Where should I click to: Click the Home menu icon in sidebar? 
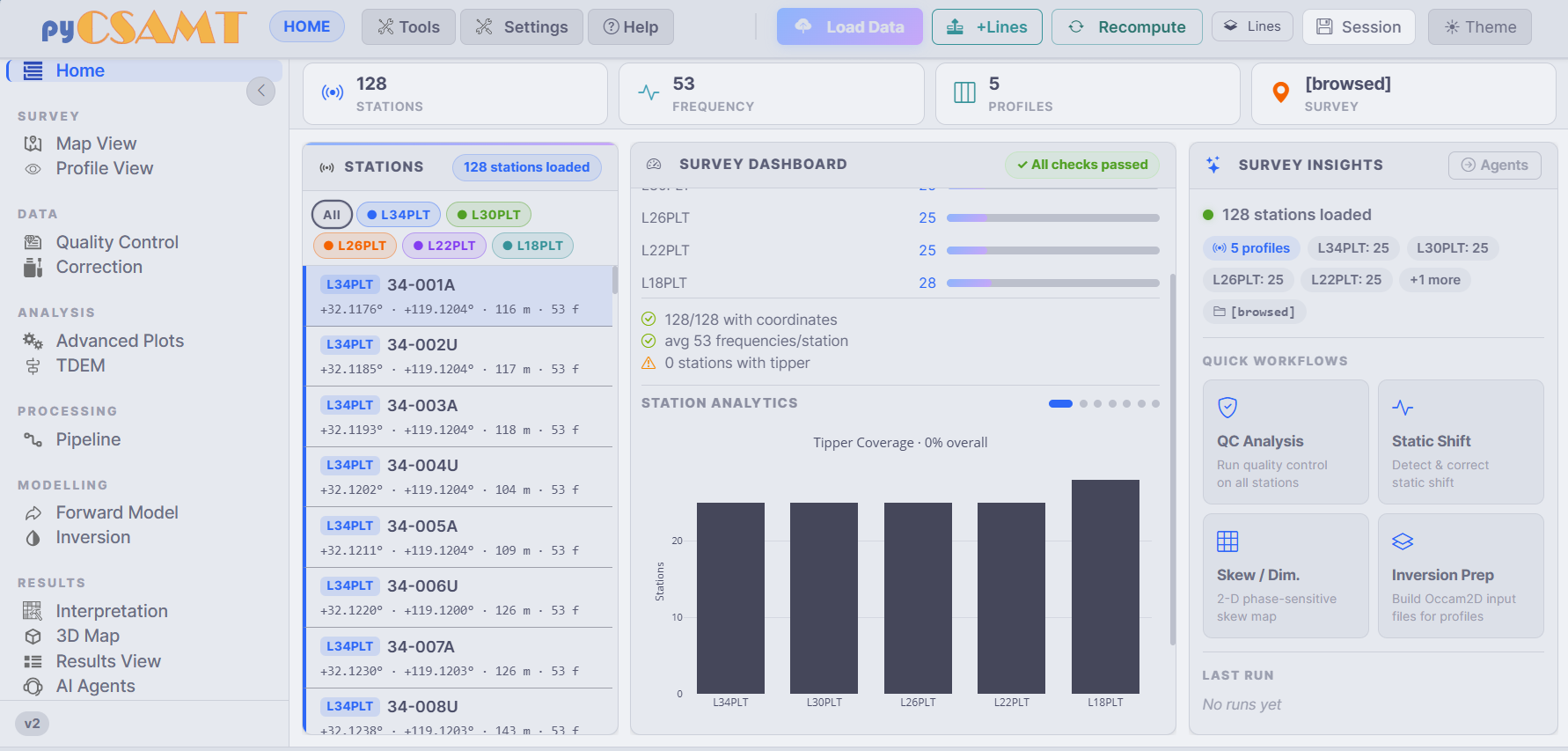point(33,70)
